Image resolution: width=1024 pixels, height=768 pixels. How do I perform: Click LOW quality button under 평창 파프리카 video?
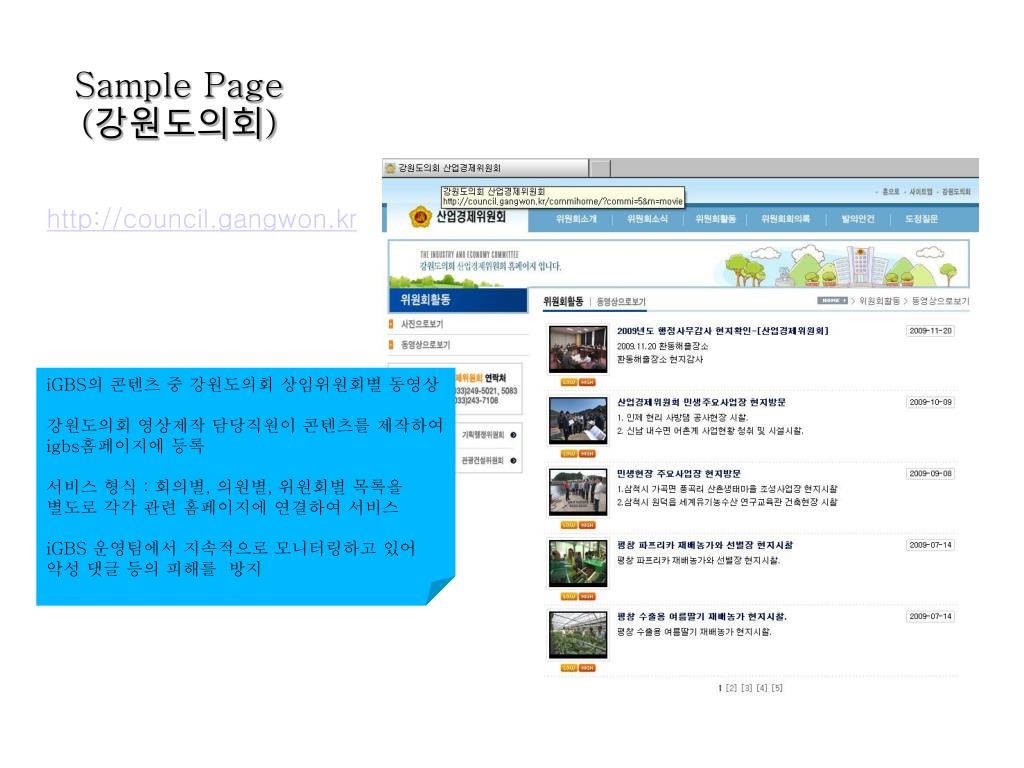coord(569,596)
